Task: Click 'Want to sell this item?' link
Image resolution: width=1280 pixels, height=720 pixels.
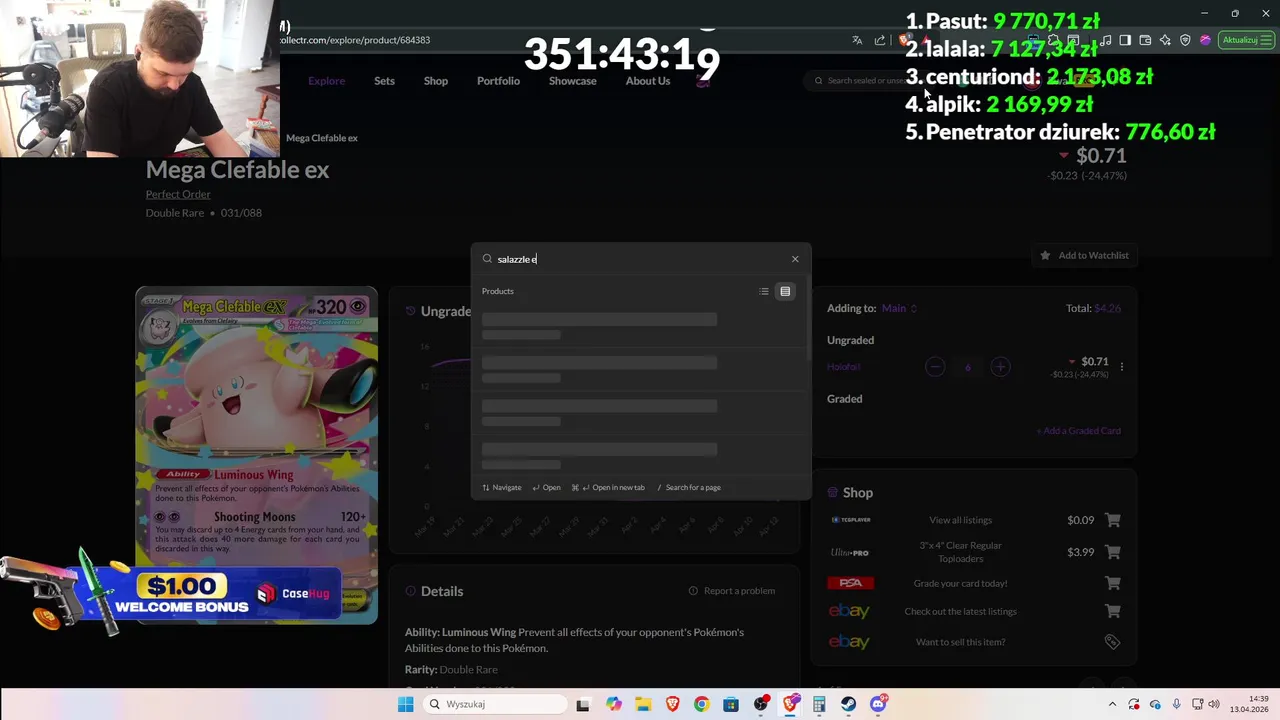Action: 960,642
